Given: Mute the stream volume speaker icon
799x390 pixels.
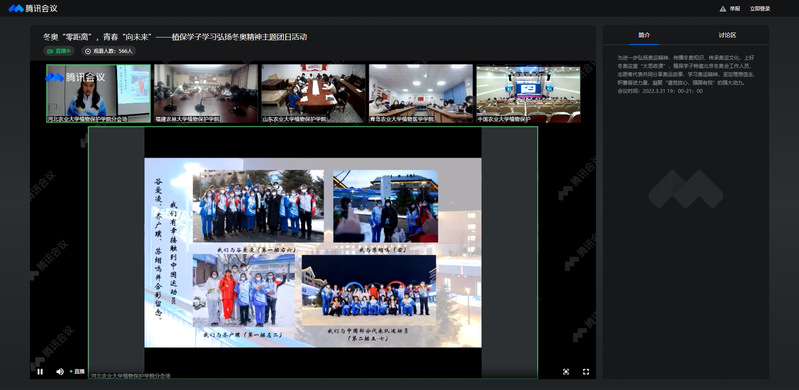Looking at the screenshot, I should 60,372.
